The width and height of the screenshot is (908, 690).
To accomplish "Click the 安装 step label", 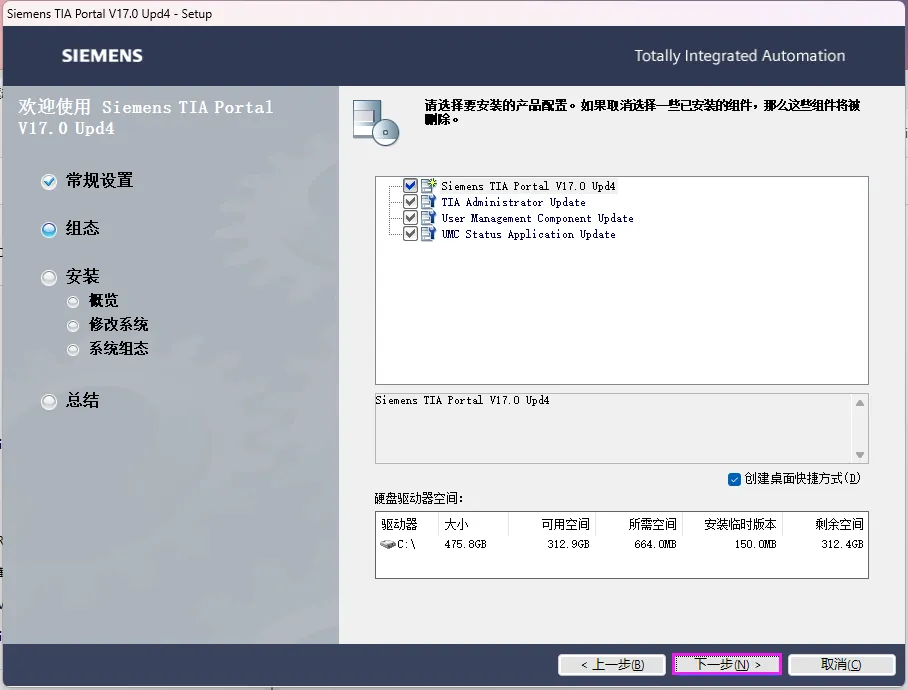I will coord(82,277).
